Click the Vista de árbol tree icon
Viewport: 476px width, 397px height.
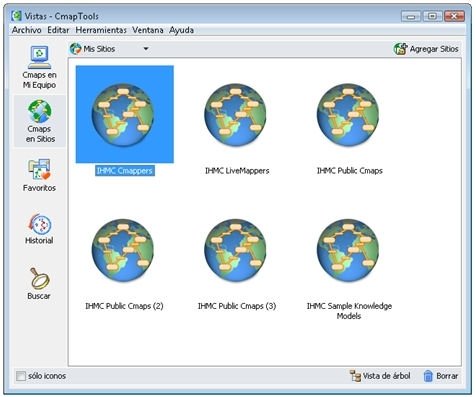[x=355, y=376]
